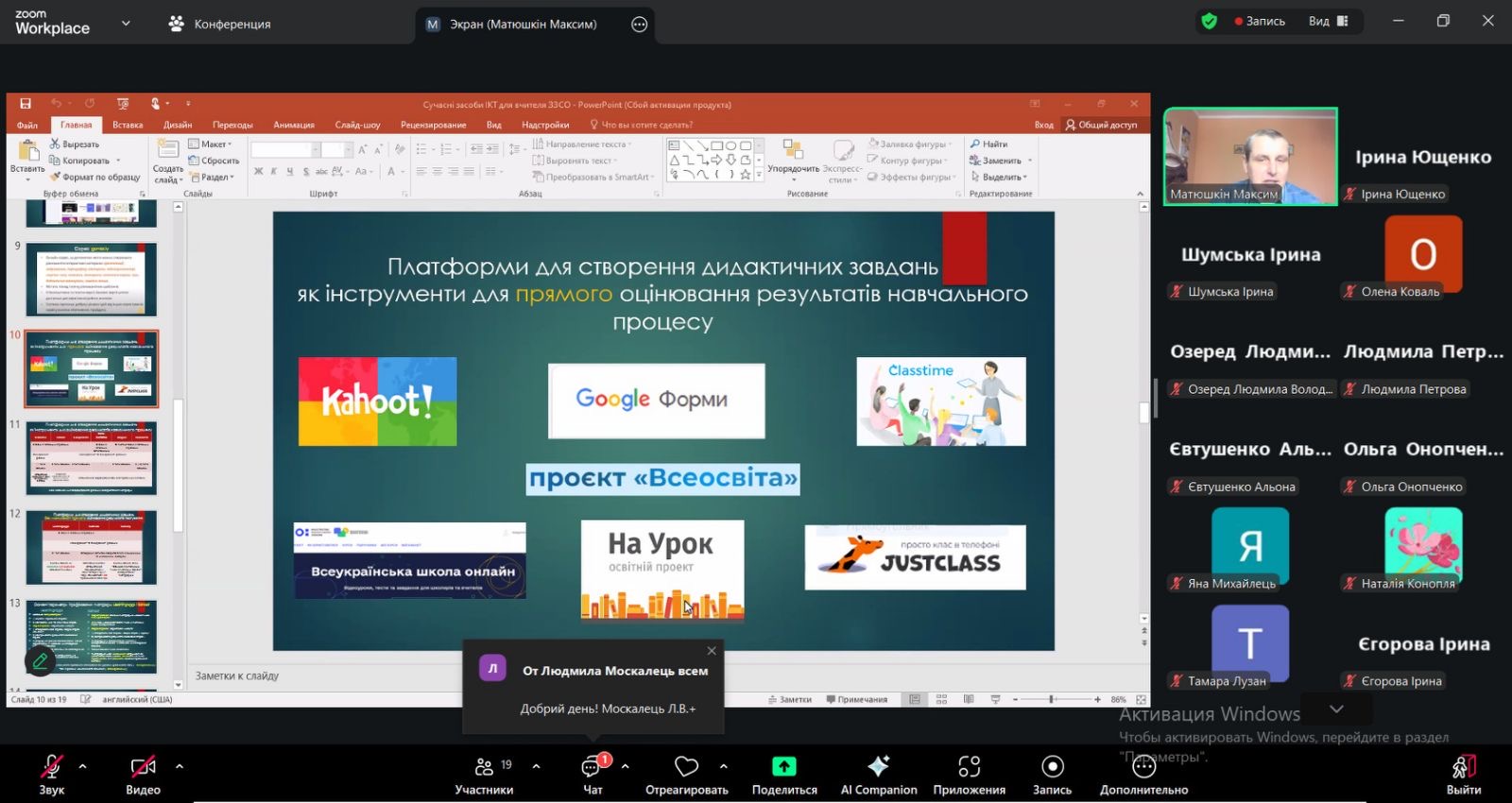Unmute the microphone audio button
The width and height of the screenshot is (1512, 803).
(x=51, y=766)
